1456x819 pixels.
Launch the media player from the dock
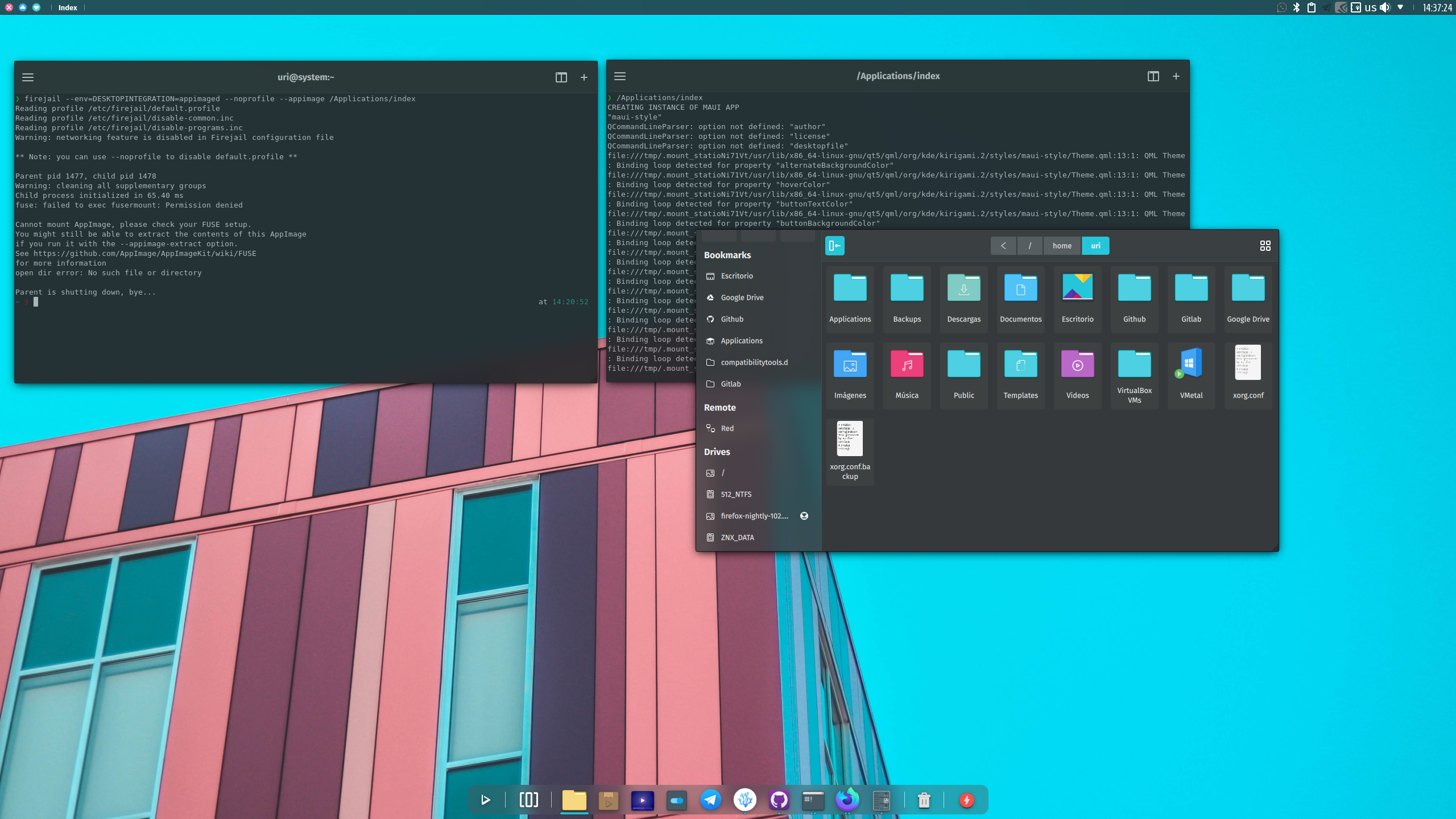click(x=642, y=800)
